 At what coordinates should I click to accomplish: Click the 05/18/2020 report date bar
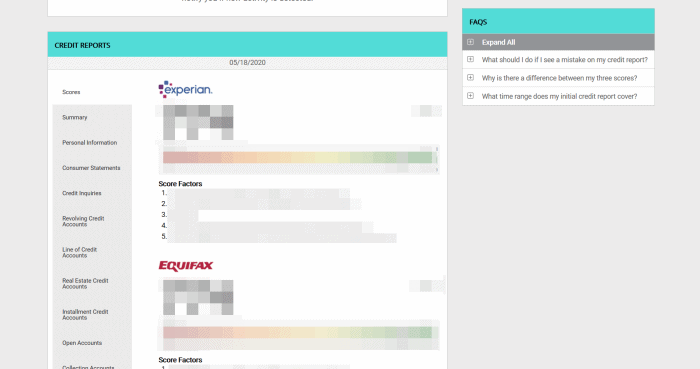(247, 63)
